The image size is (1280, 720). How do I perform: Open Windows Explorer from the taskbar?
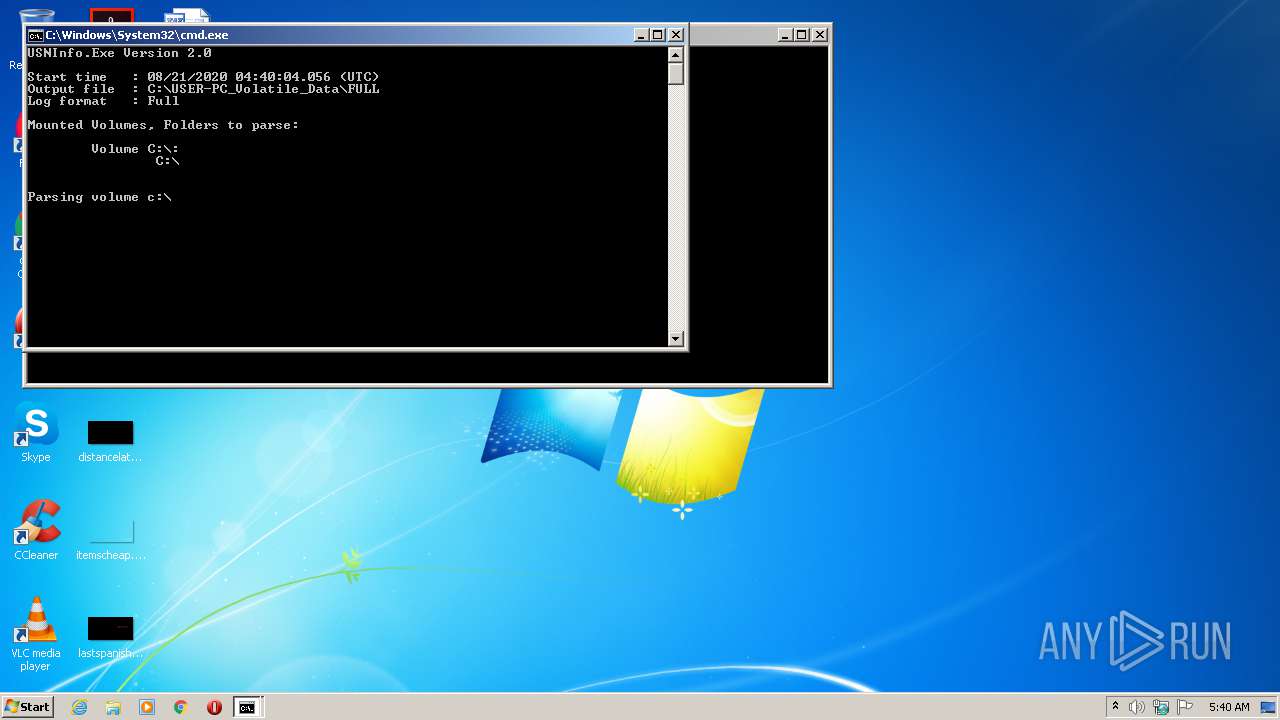(x=113, y=707)
